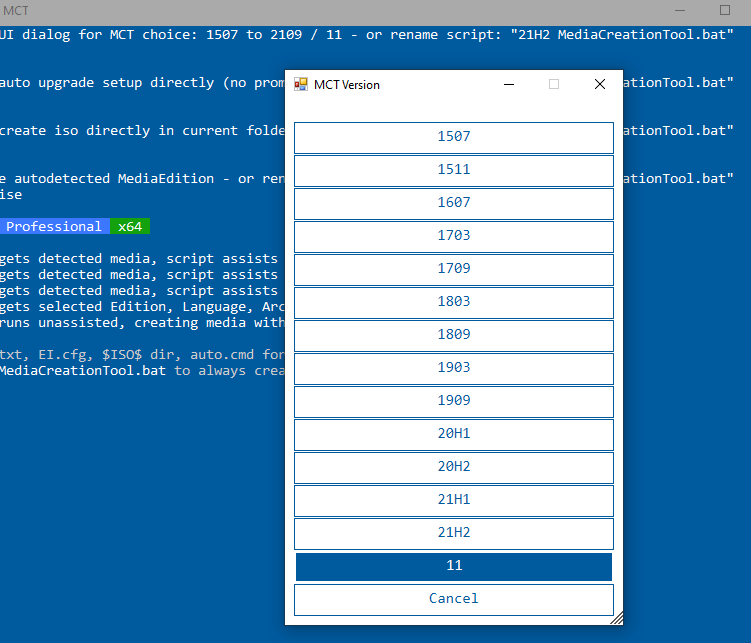
Task: Select the 21H2 version button
Action: (x=454, y=534)
